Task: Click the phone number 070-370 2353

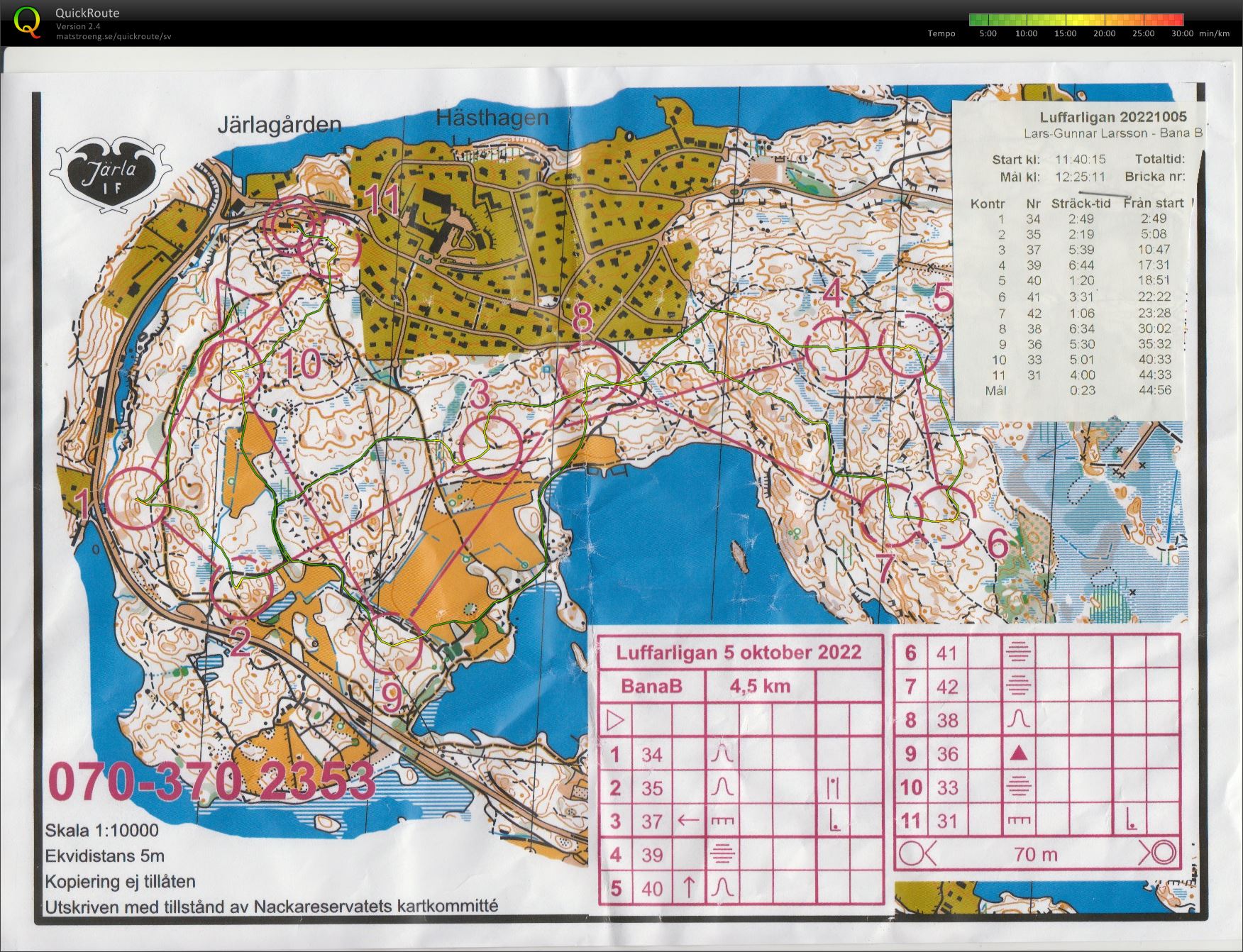Action: point(211,781)
